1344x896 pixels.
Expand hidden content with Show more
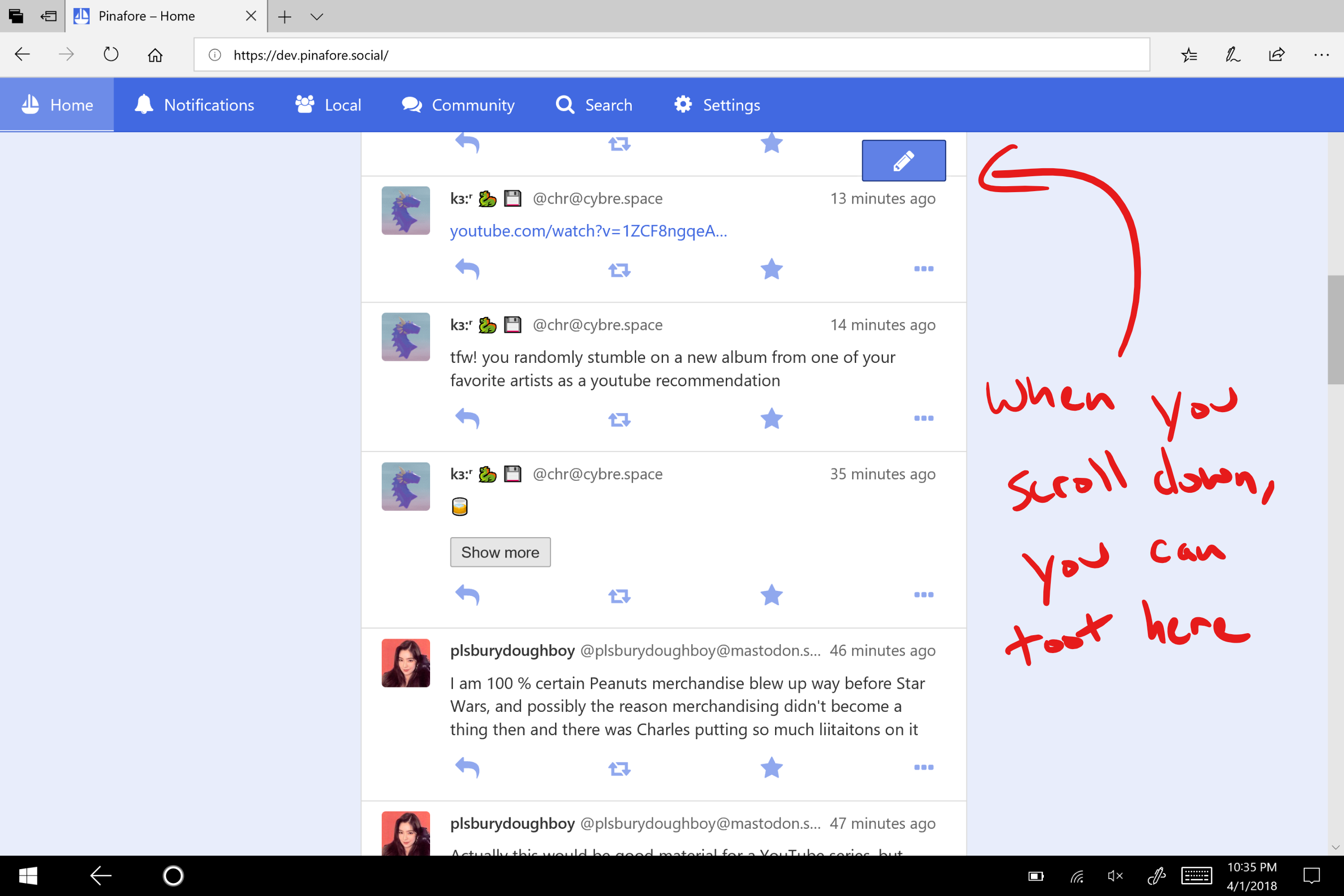pos(500,552)
